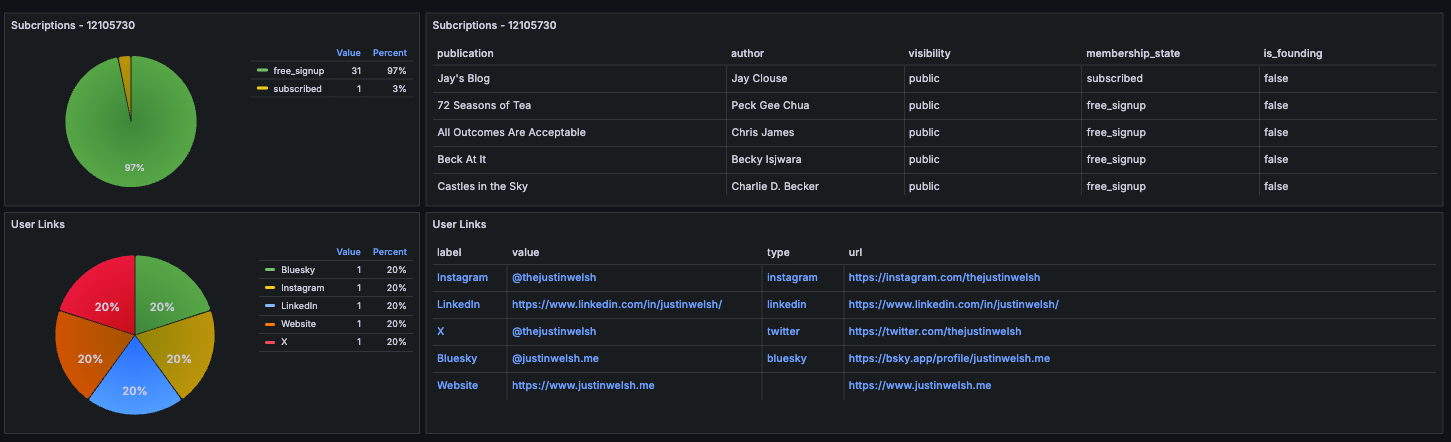This screenshot has height=442, width=1451.
Task: Open the User Links table panel title
Action: point(459,224)
